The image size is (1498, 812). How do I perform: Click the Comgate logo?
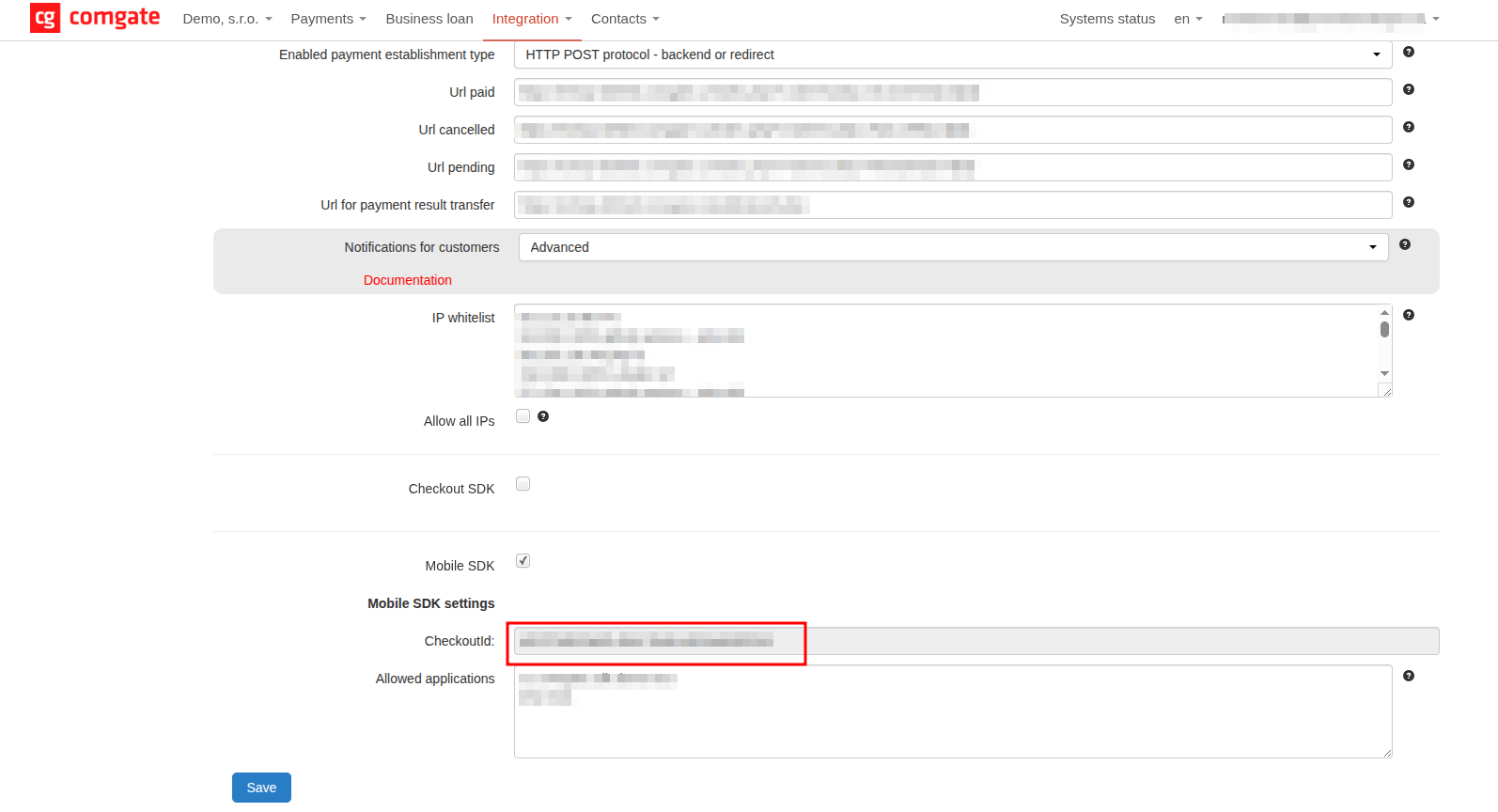click(95, 18)
